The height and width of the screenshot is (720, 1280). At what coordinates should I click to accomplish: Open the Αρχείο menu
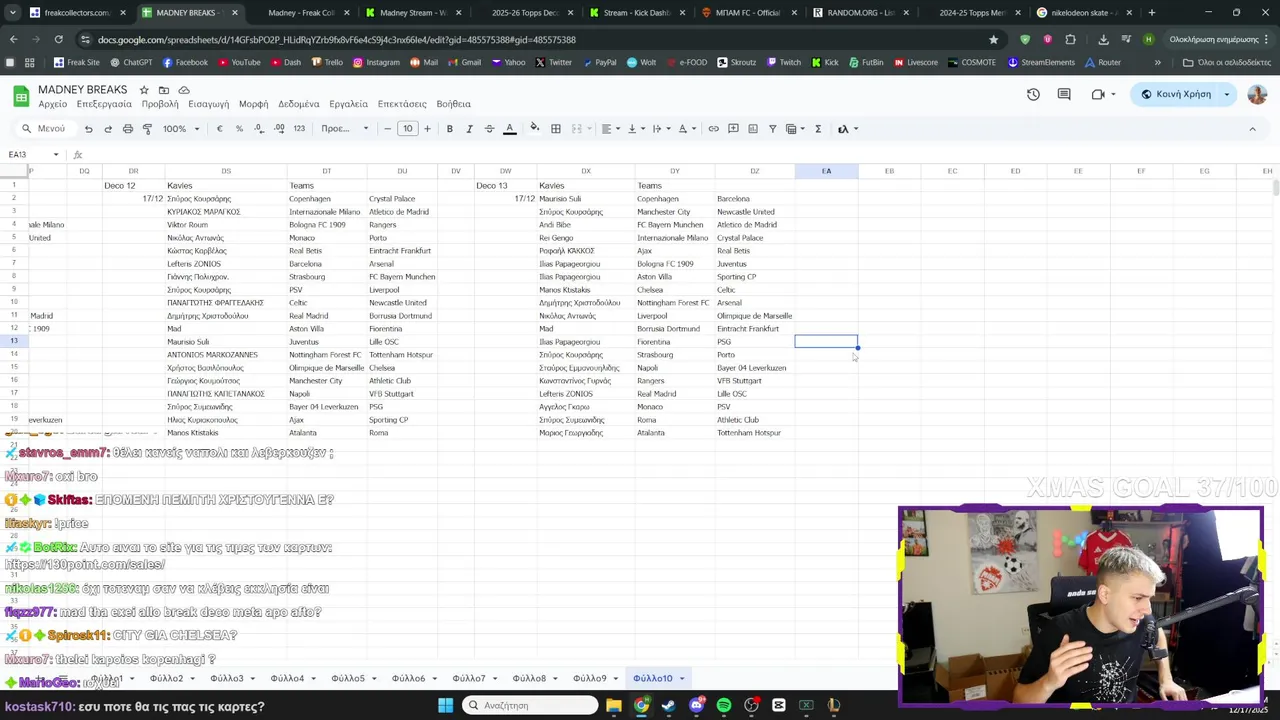point(53,104)
